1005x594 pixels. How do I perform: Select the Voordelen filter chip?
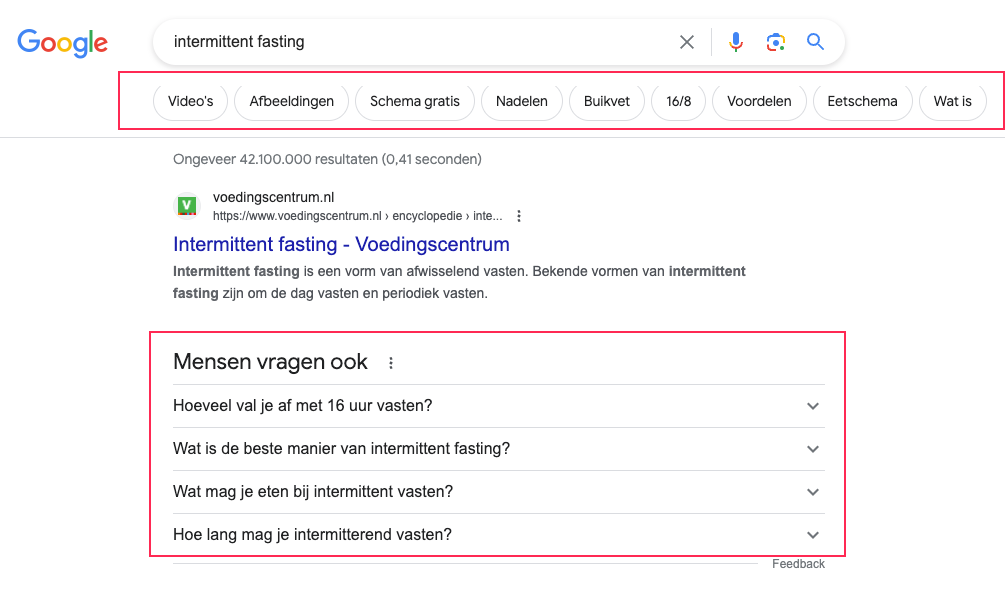(x=759, y=101)
